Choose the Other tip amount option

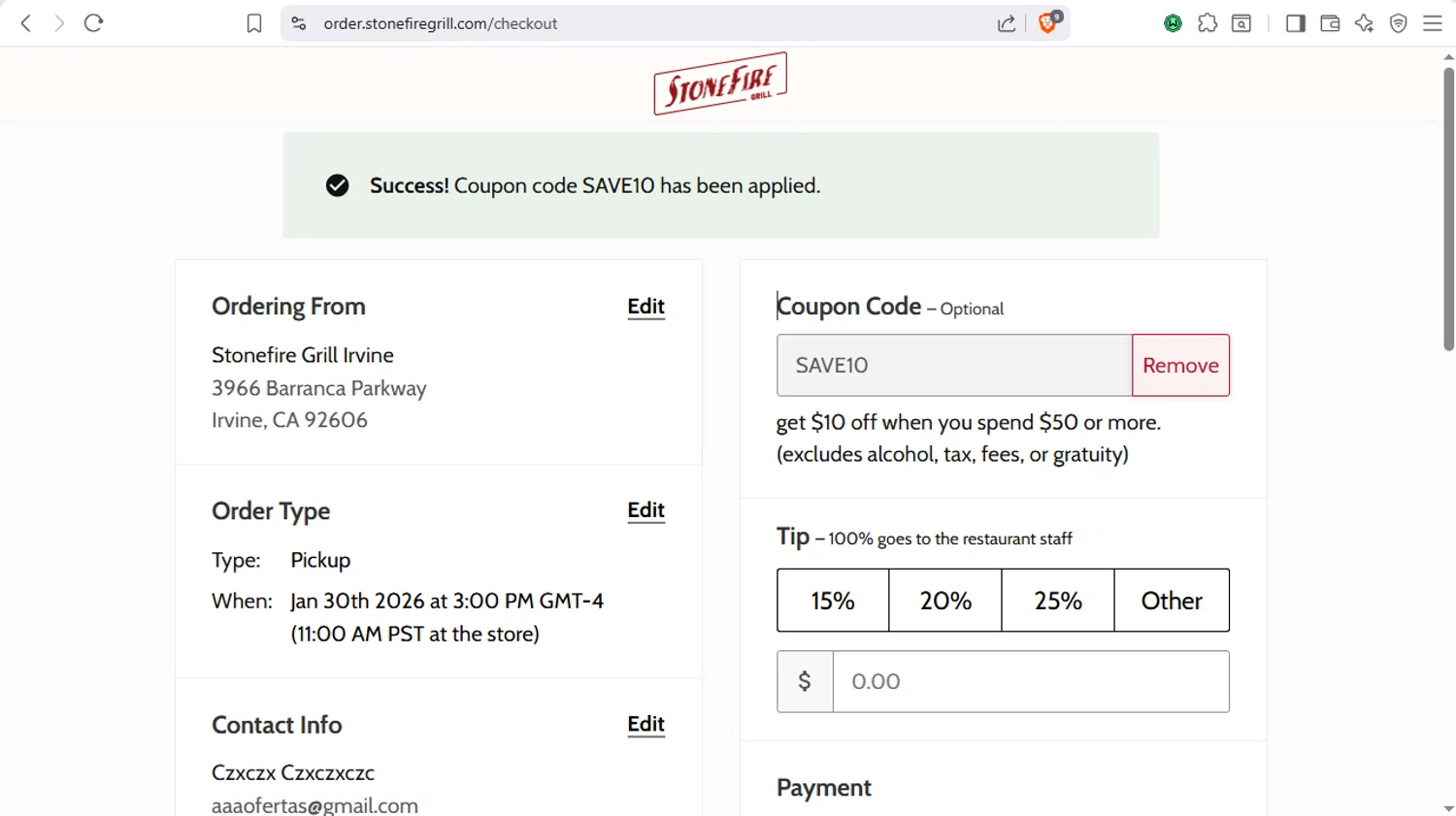(x=1172, y=601)
